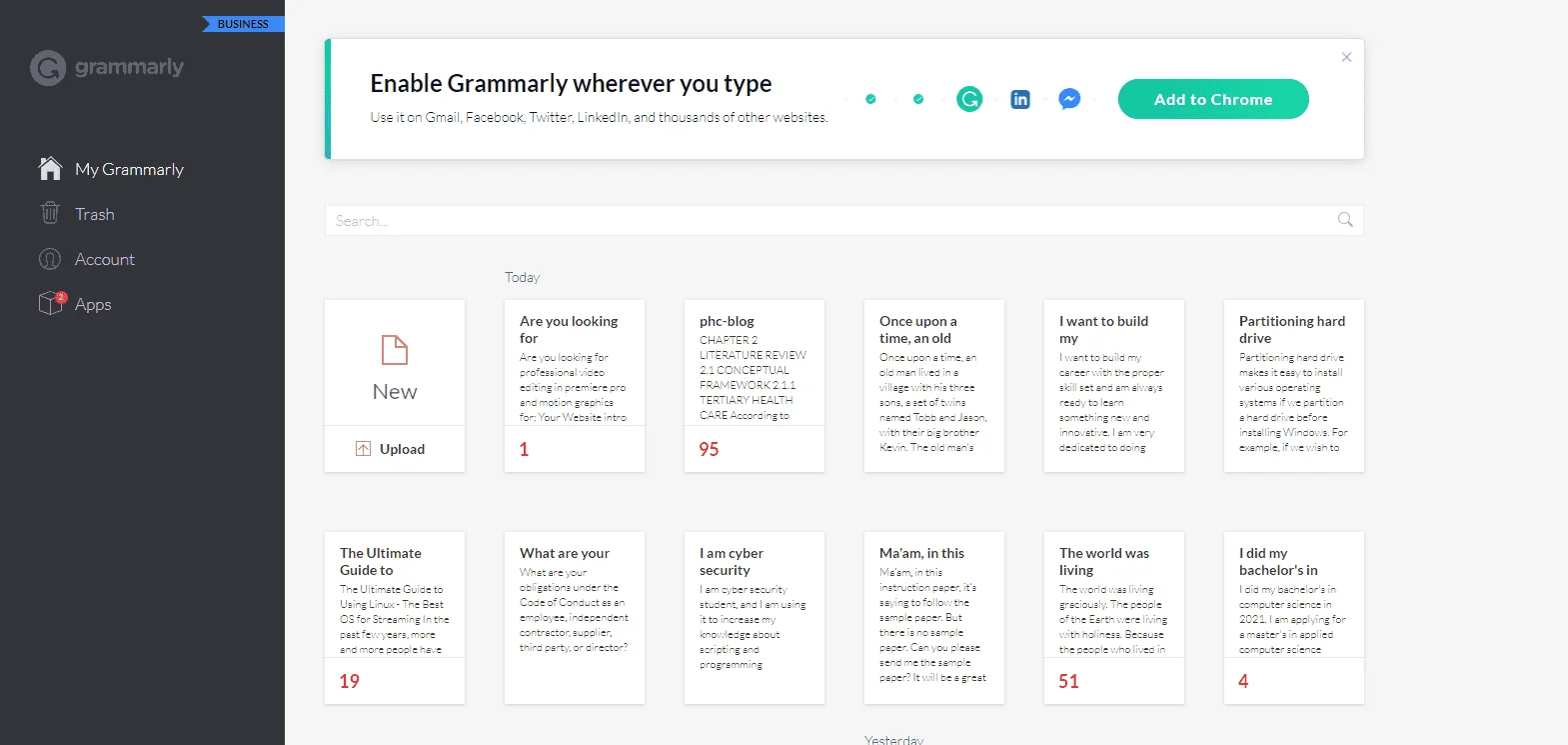Screen dimensions: 1568x745
Task: Dismiss the Enable Grammarly banner
Action: click(x=1346, y=57)
